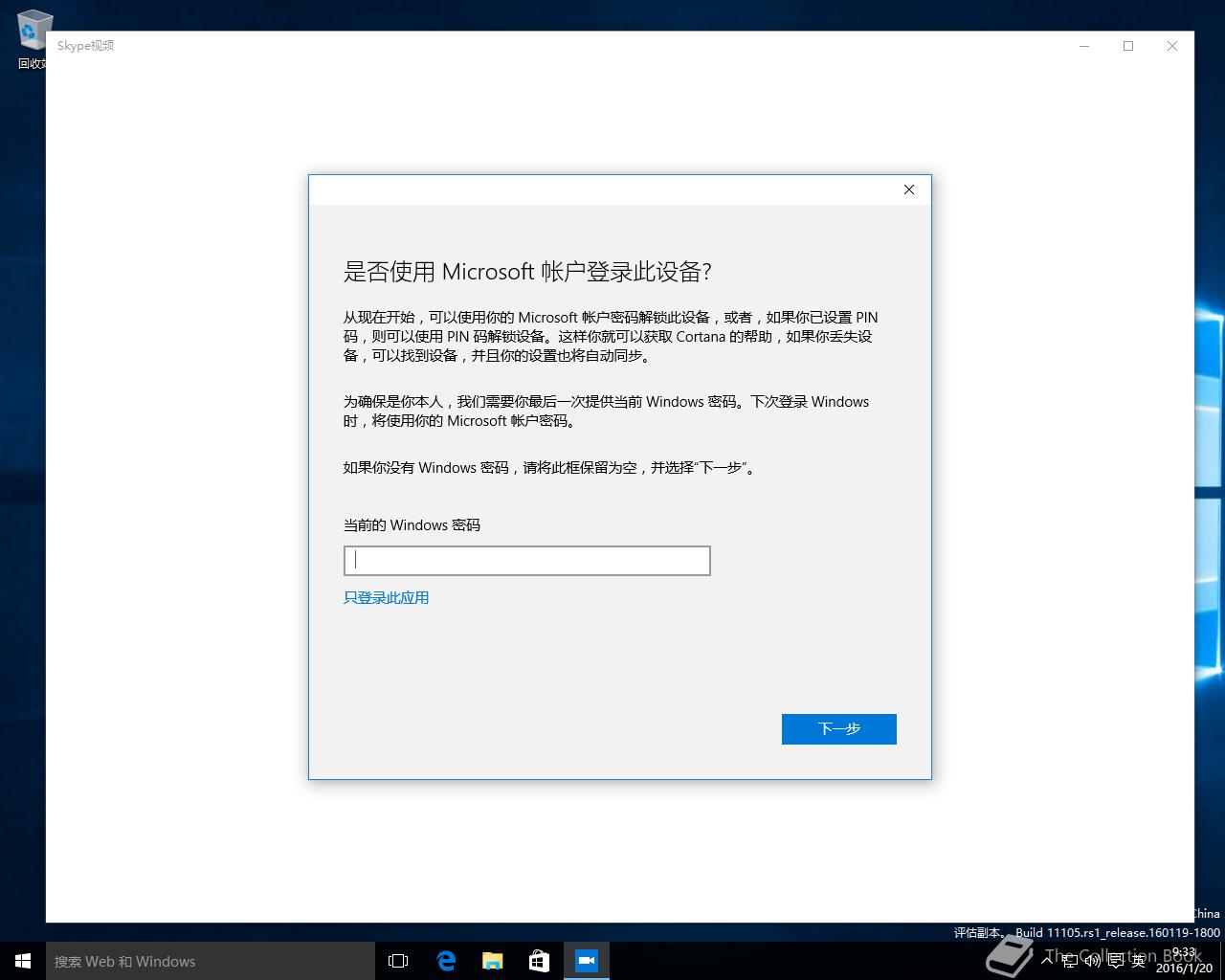Click the 搜索 Web 和 Windows search box
The height and width of the screenshot is (980, 1225).
[211, 961]
